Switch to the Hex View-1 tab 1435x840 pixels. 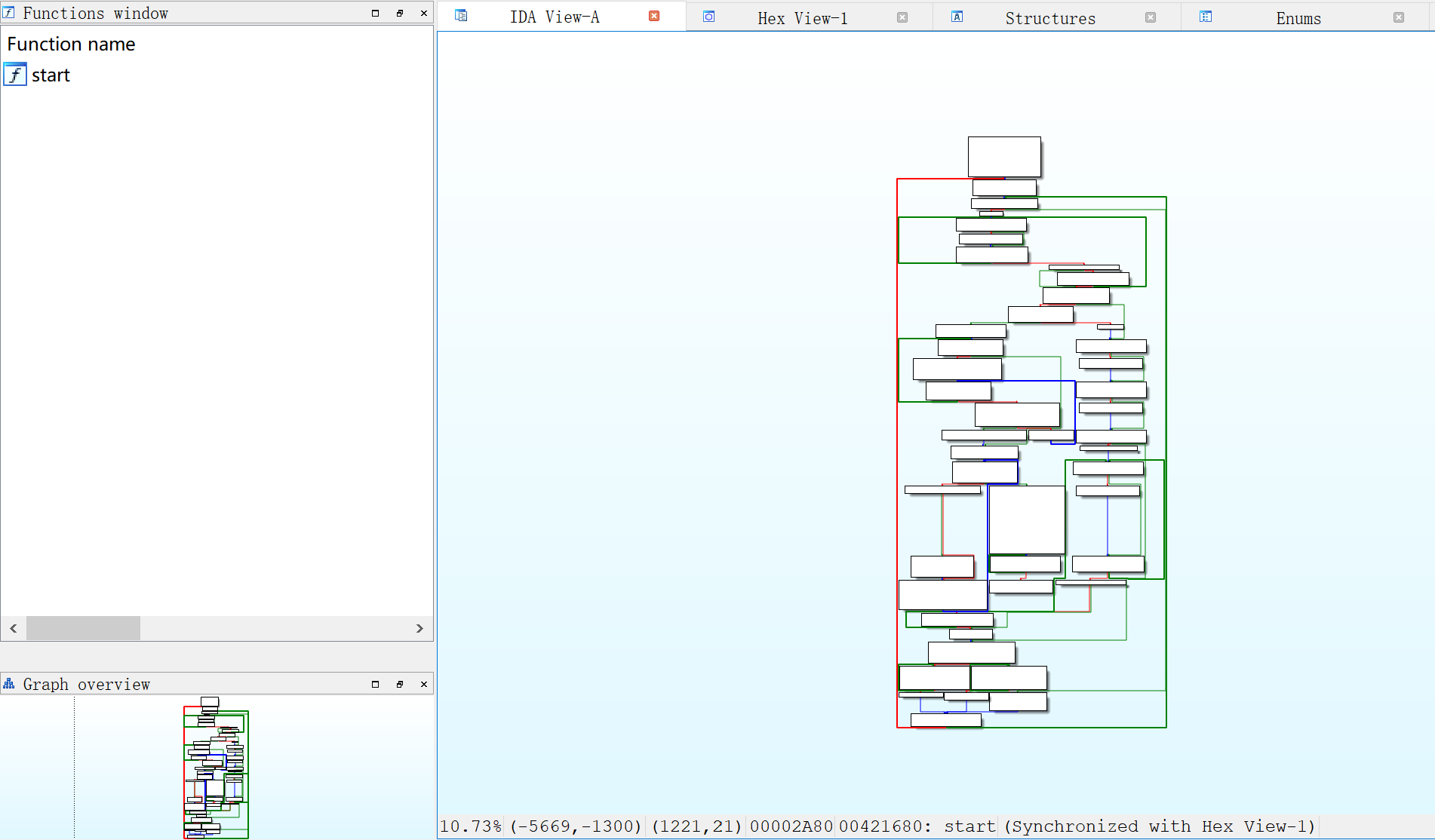803,18
